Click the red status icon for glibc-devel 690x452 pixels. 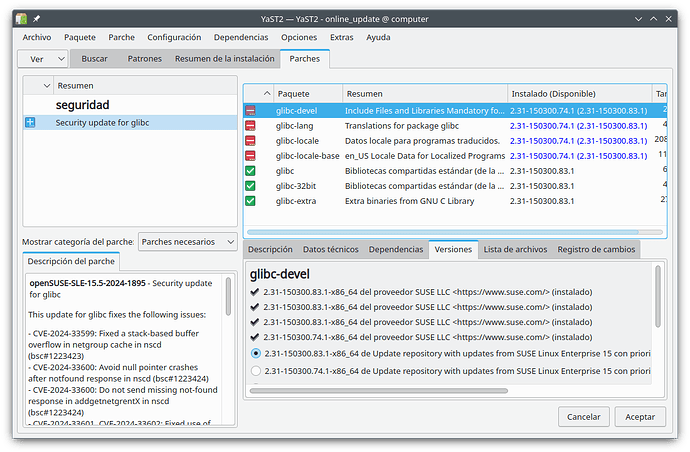pyautogui.click(x=251, y=111)
